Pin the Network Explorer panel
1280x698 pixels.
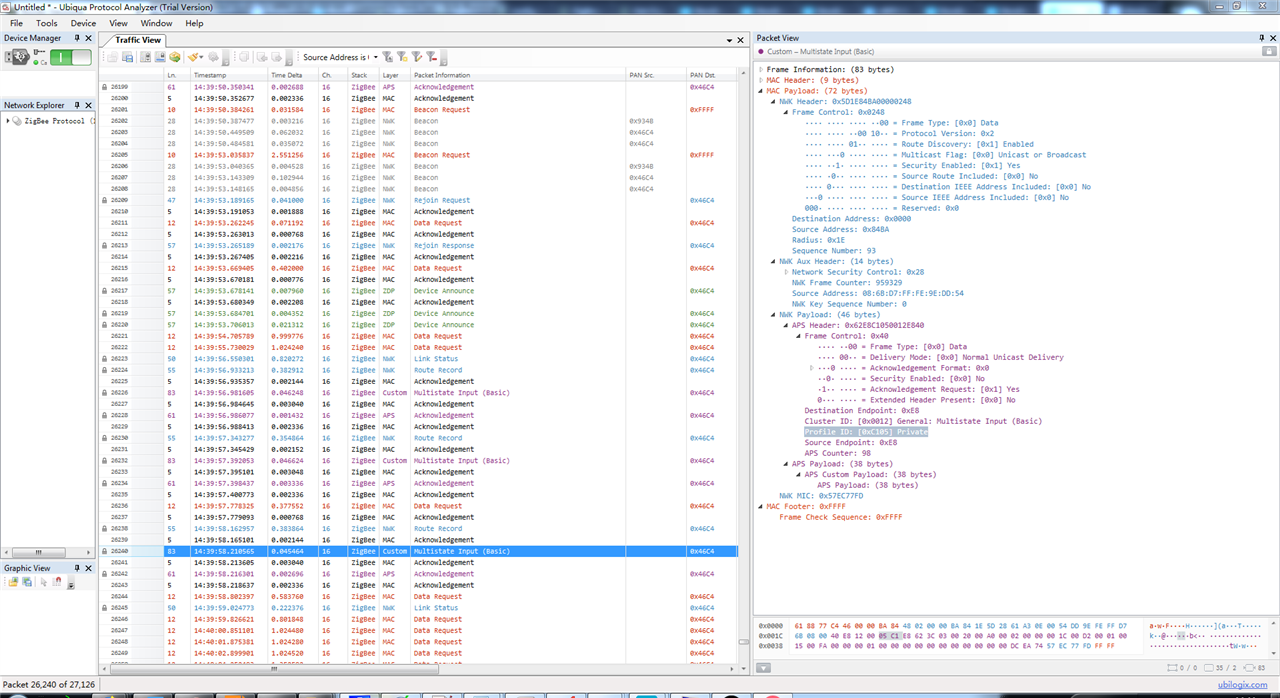77,105
